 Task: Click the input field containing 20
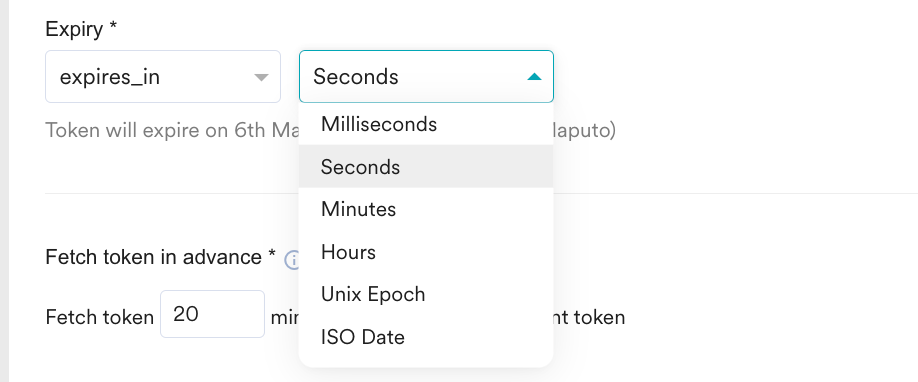(213, 314)
